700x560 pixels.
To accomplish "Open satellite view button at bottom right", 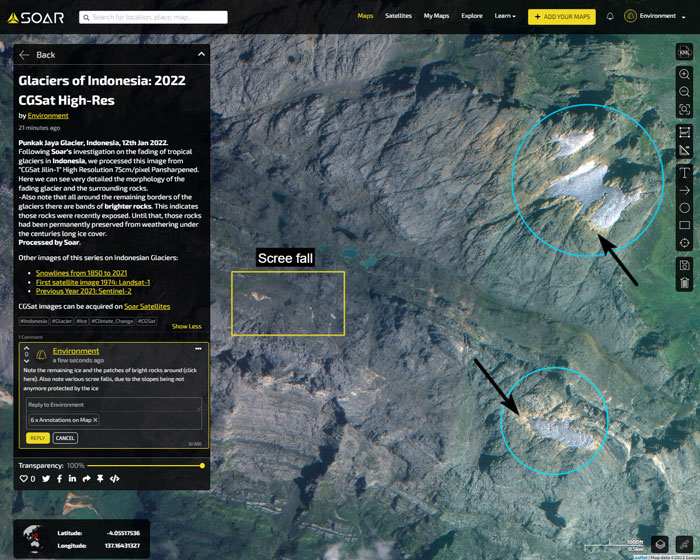I will (684, 544).
